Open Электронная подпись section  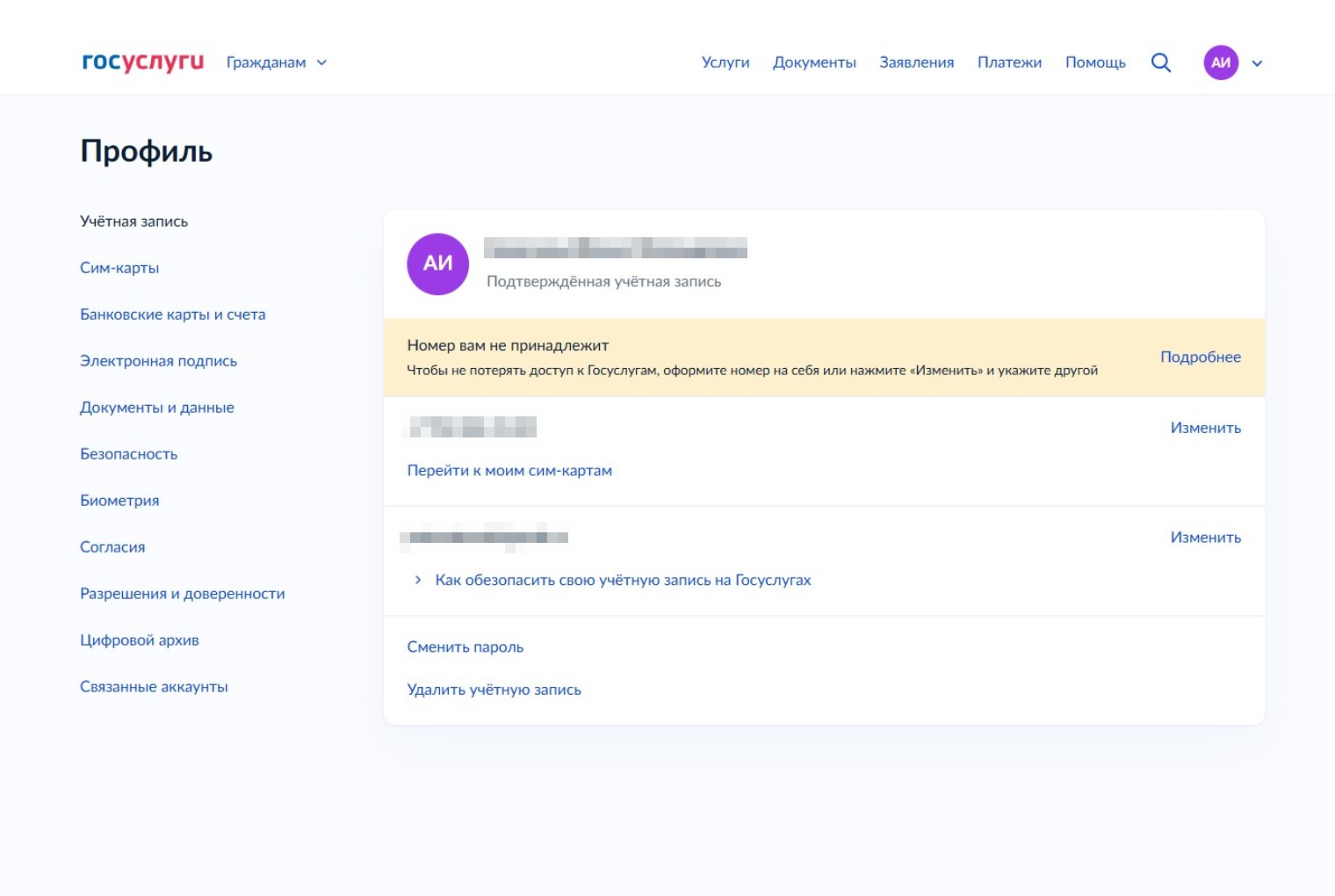[158, 361]
